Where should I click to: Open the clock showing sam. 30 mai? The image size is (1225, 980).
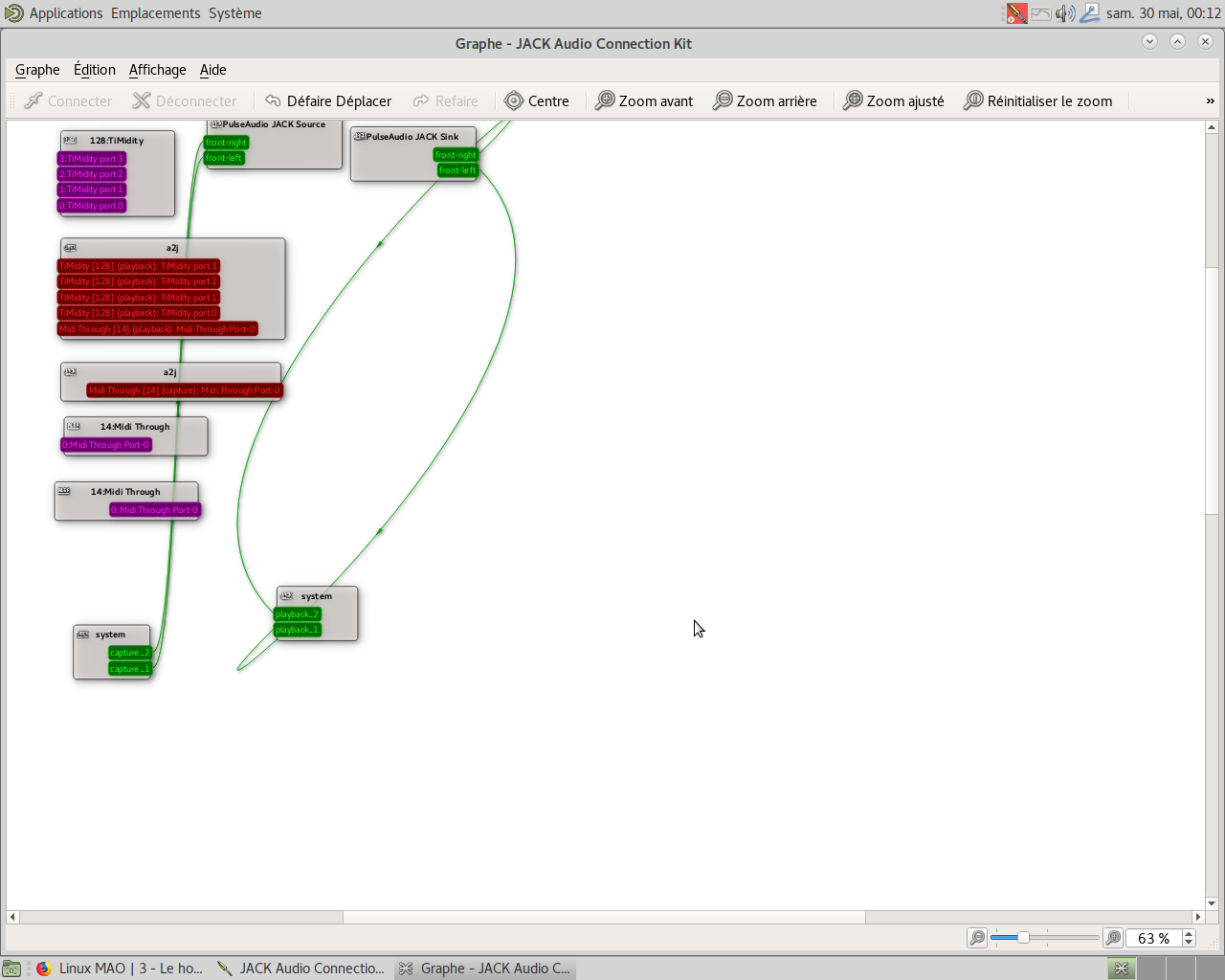[x=1164, y=13]
